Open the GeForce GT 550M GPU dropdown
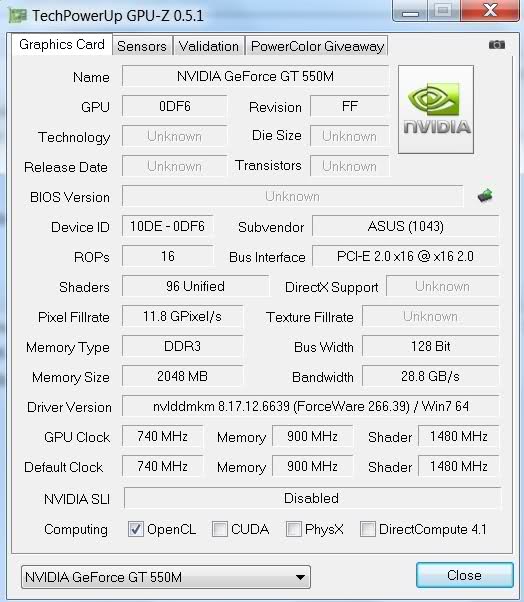 point(166,577)
